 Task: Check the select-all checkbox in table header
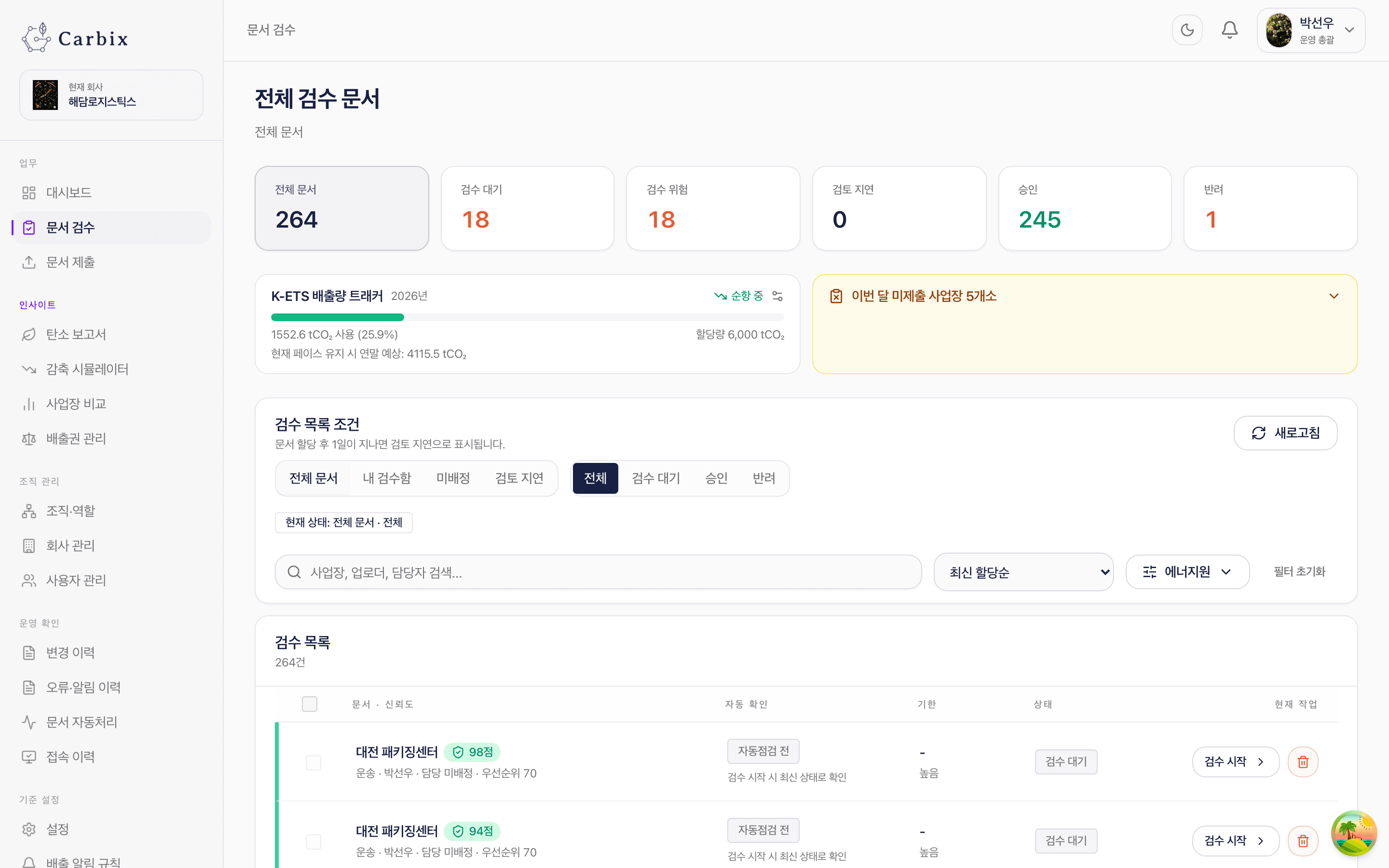[x=309, y=704]
